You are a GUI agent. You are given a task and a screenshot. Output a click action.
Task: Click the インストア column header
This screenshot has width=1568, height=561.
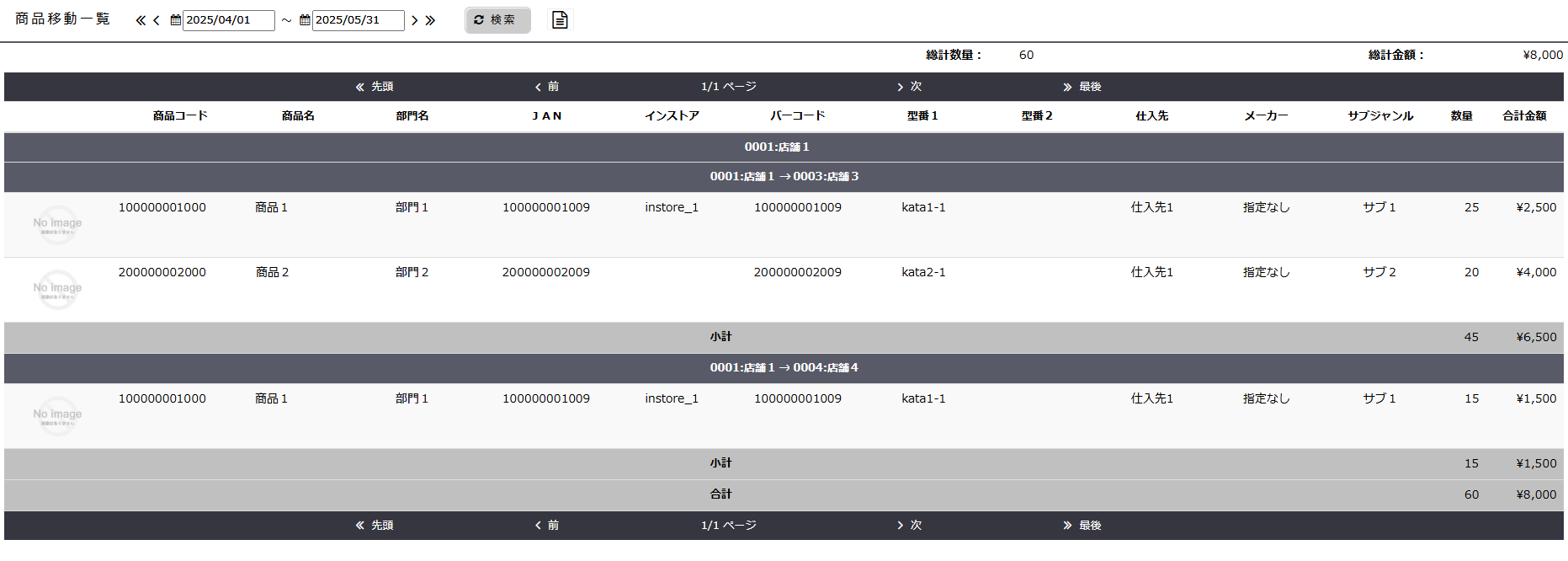(x=672, y=116)
